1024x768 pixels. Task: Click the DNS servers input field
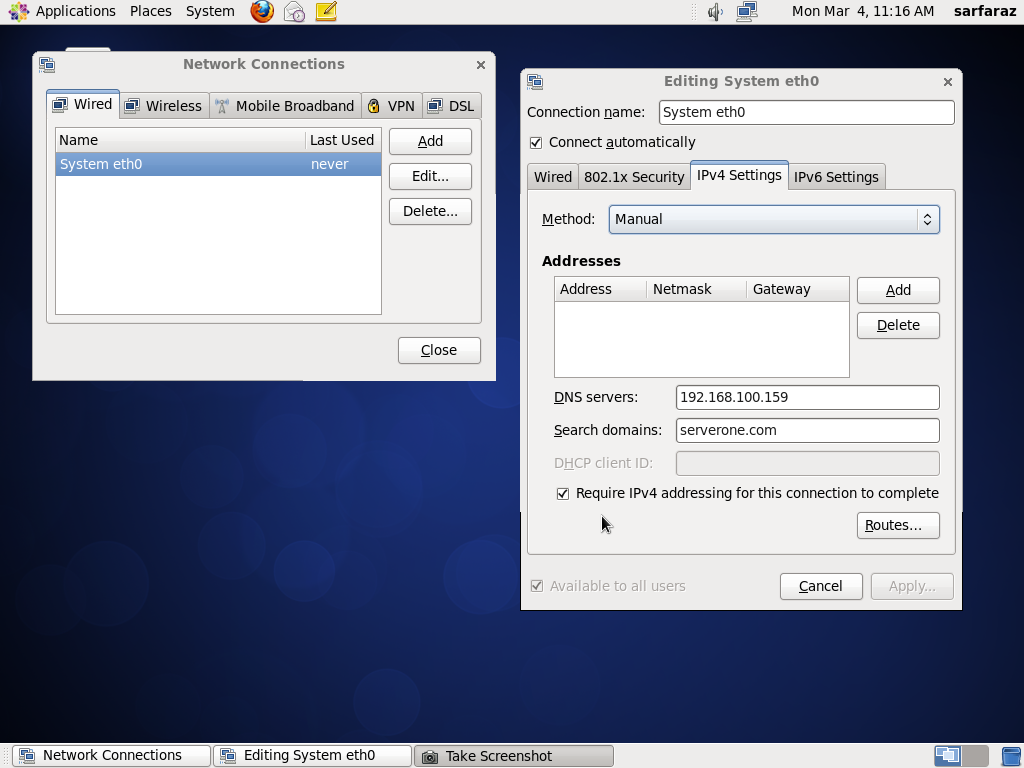click(806, 397)
